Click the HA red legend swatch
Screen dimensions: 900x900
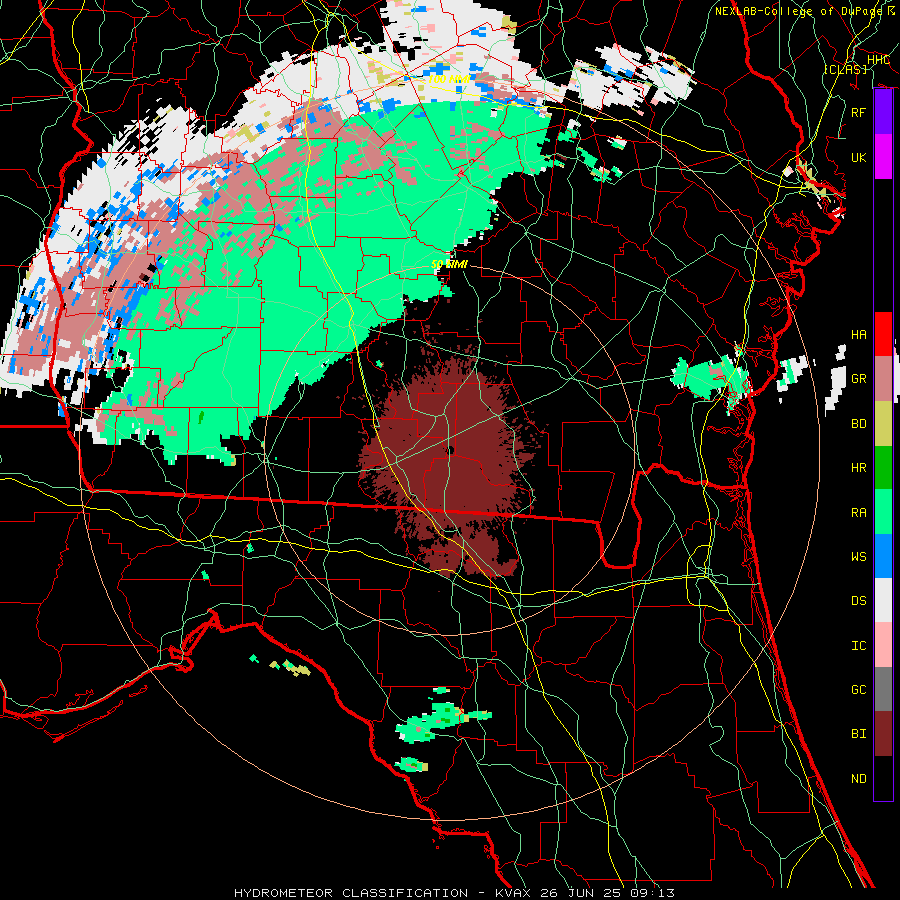click(x=883, y=334)
